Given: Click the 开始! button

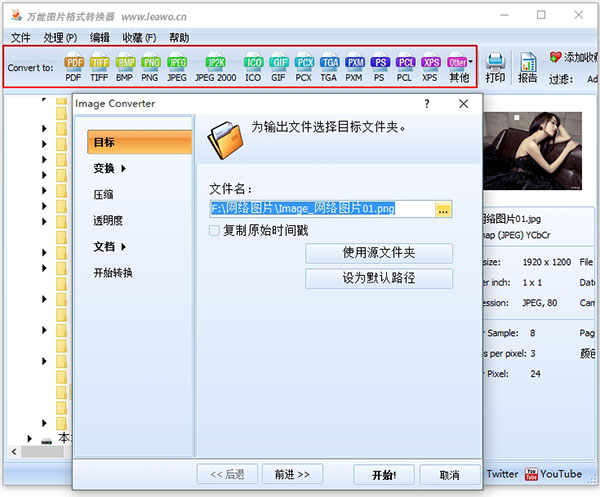Looking at the screenshot, I should [384, 475].
